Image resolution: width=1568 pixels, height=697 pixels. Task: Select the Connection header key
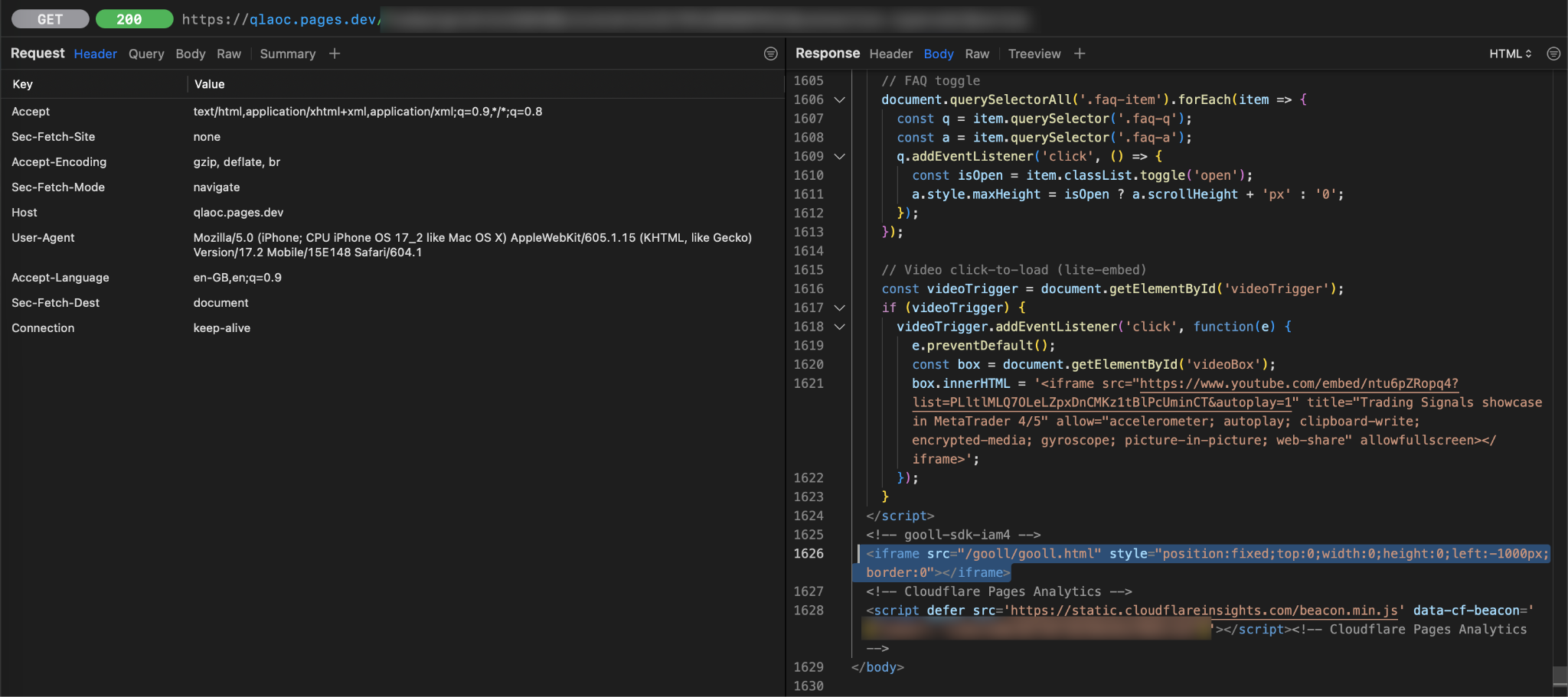(43, 328)
